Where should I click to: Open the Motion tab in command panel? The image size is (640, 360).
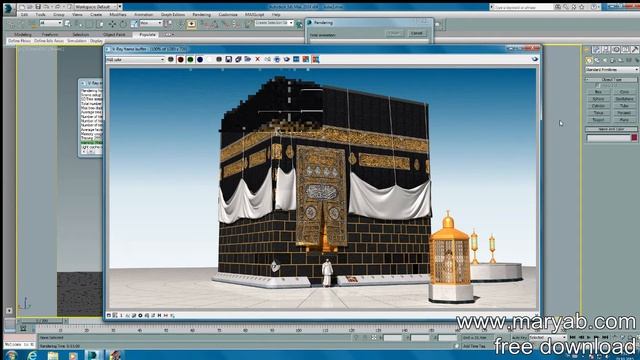(x=616, y=49)
